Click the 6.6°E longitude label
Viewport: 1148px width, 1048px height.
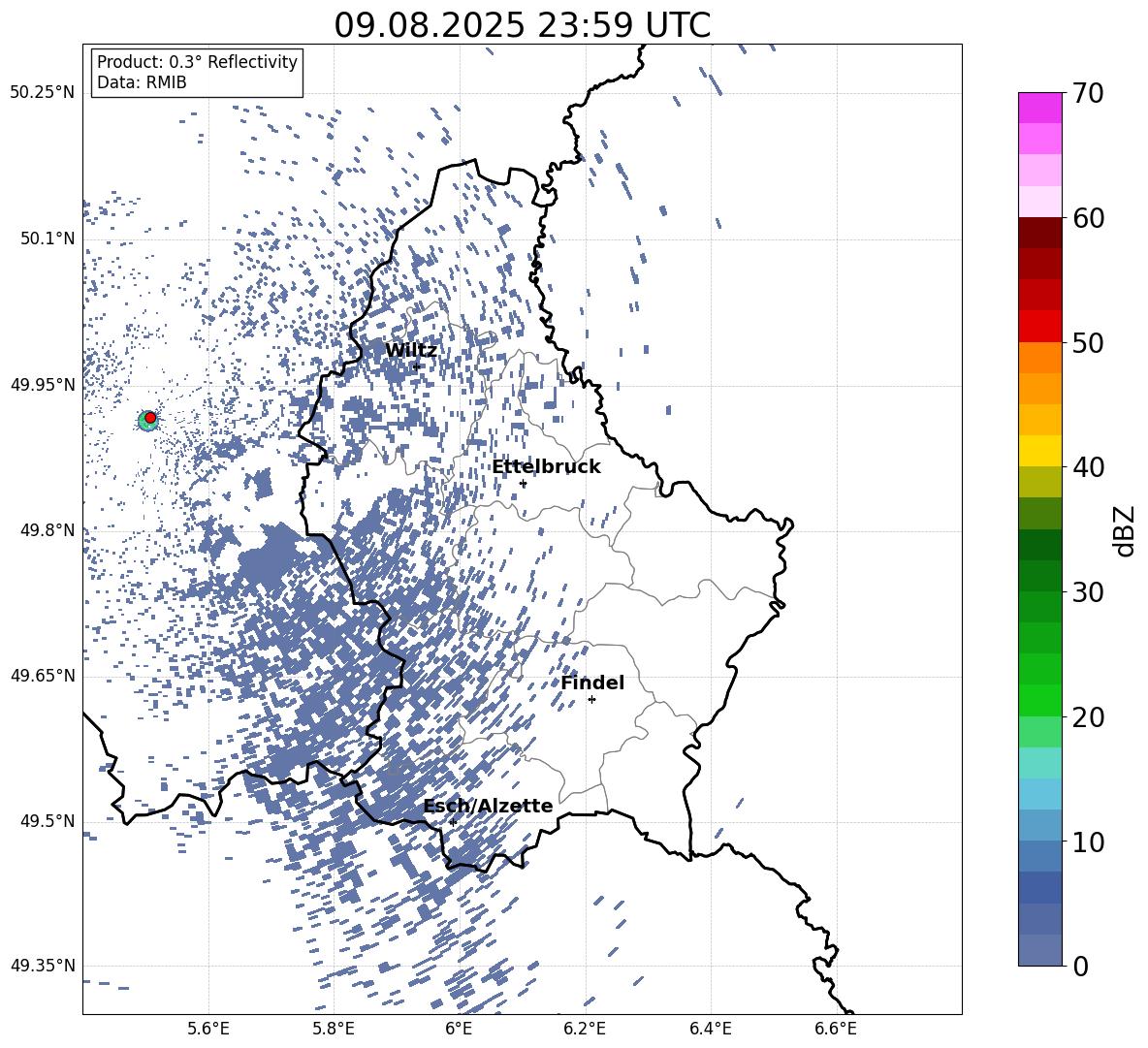pyautogui.click(x=836, y=1029)
